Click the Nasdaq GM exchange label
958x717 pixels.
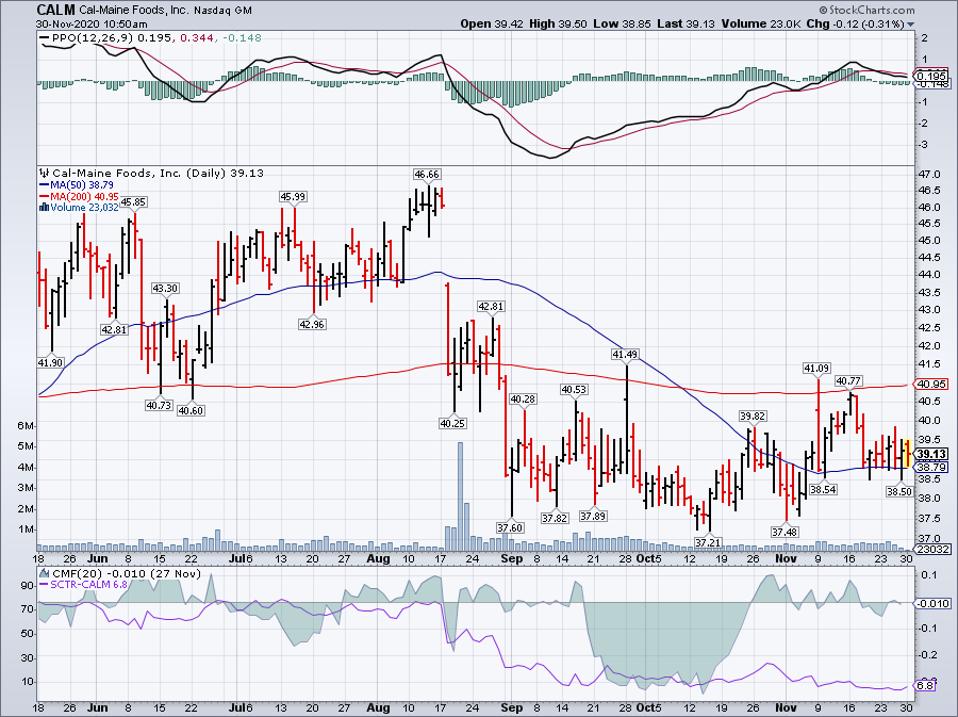coord(222,11)
